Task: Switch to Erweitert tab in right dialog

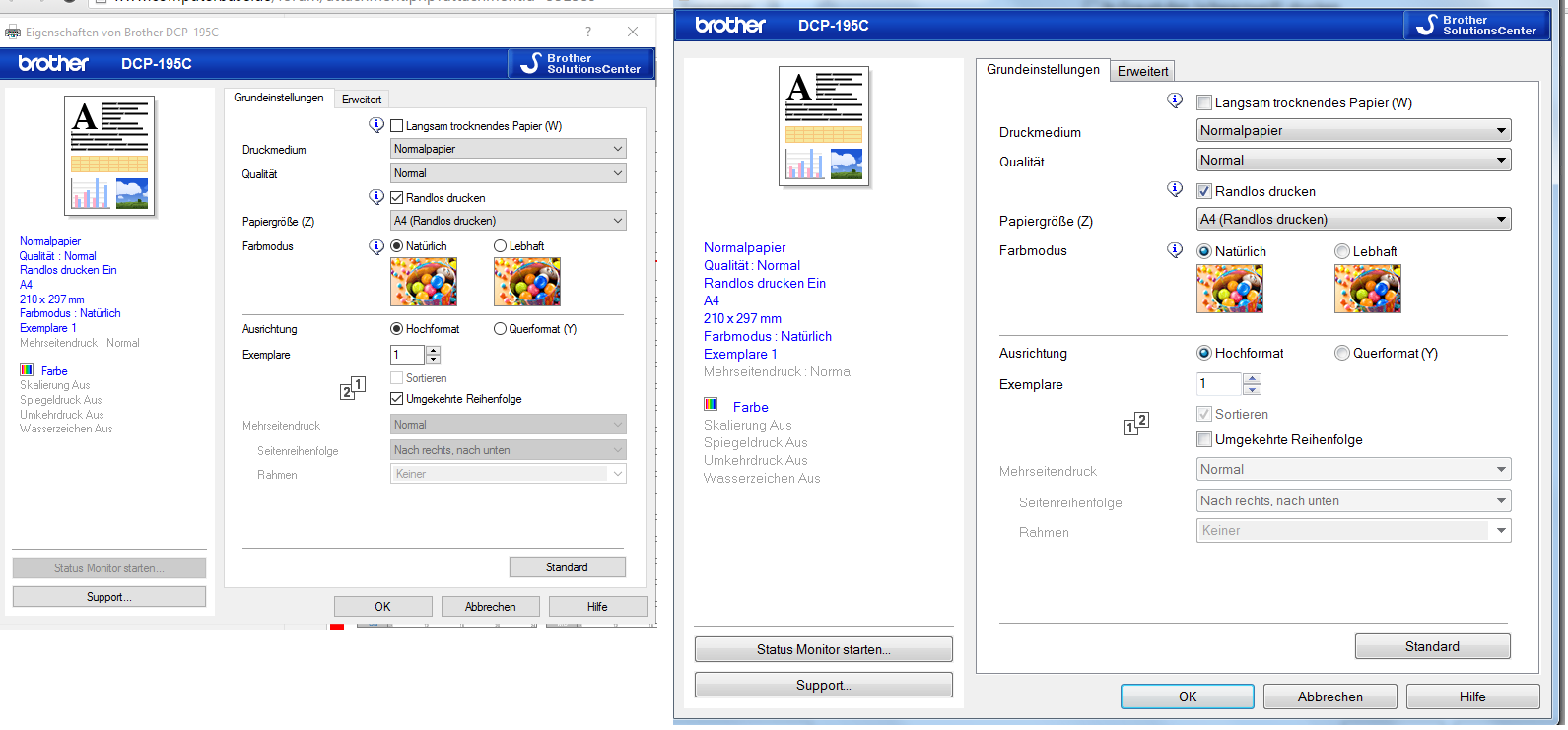Action: click(x=1143, y=71)
